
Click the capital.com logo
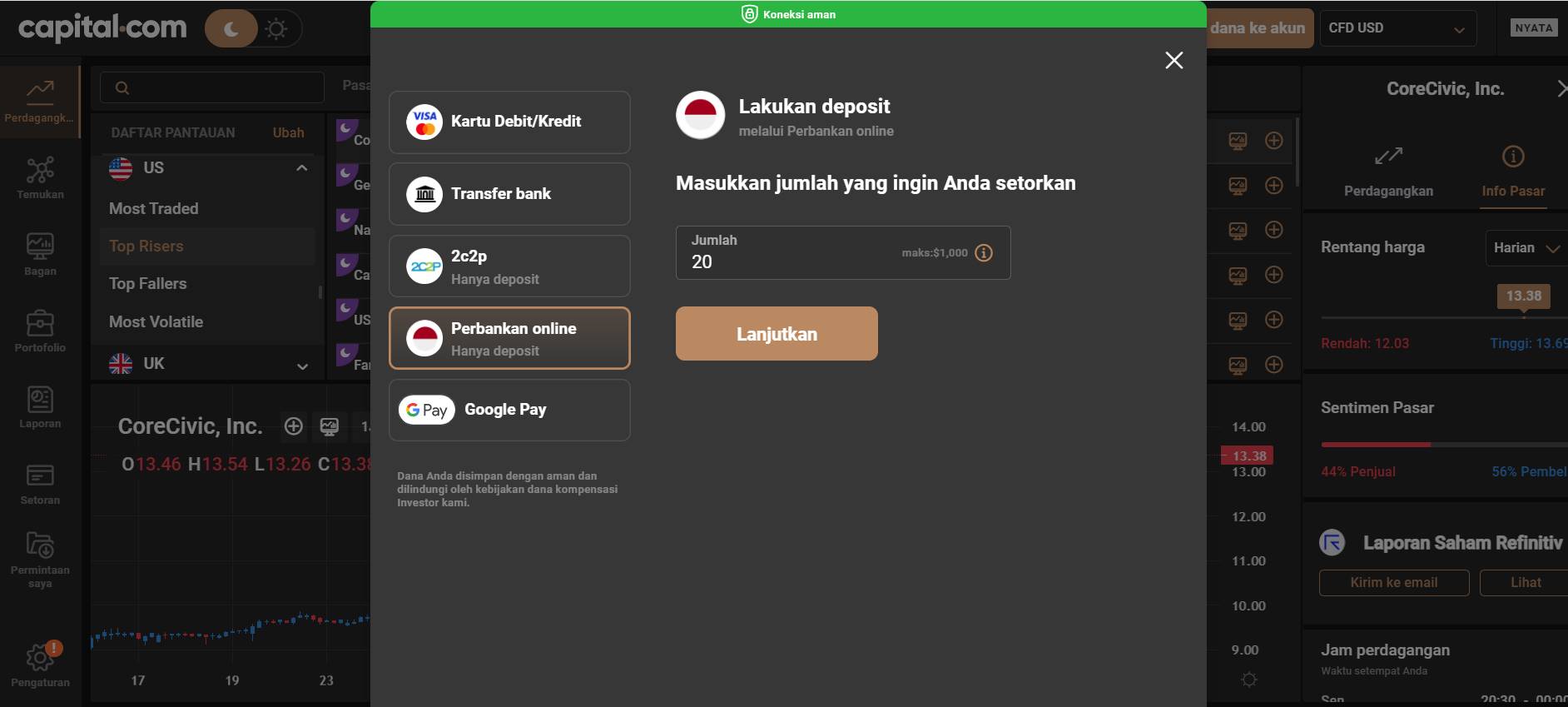pyautogui.click(x=102, y=27)
